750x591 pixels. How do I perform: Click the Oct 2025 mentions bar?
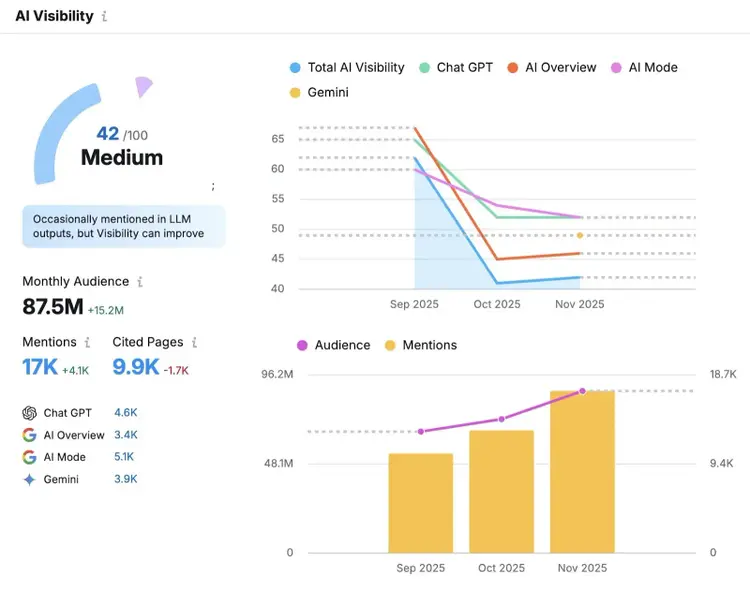tap(501, 492)
